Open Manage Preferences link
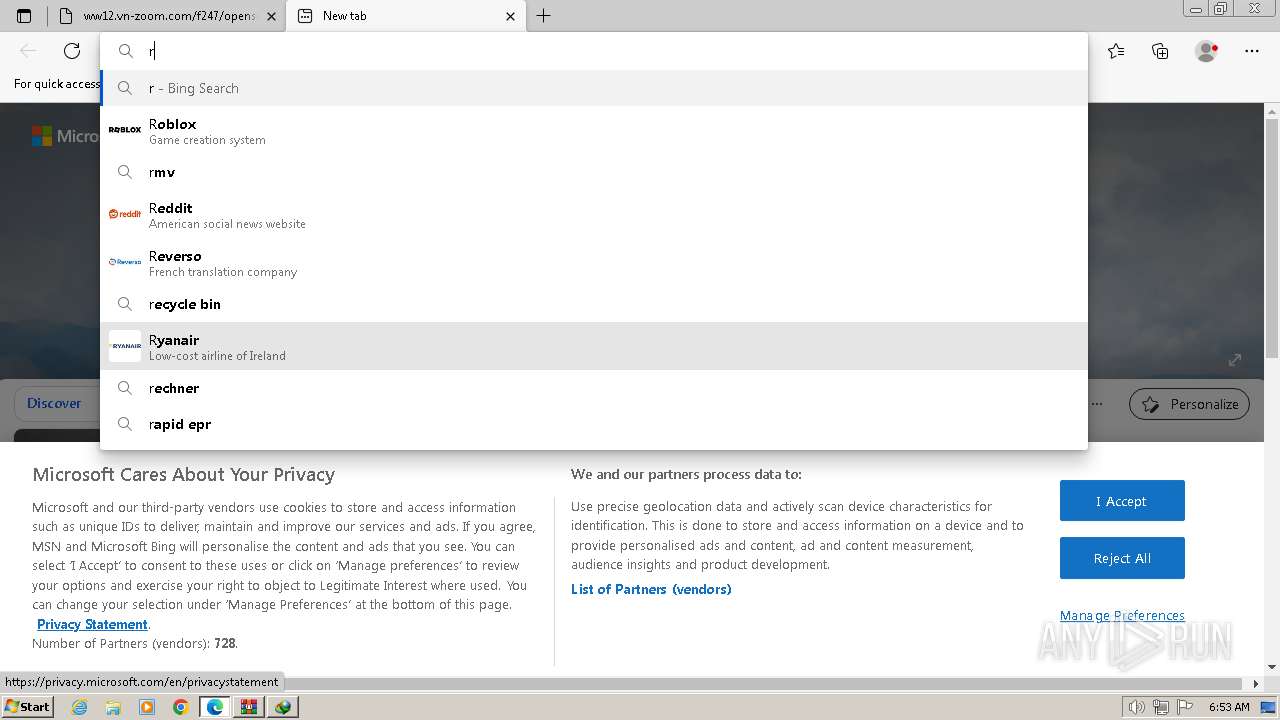Image resolution: width=1280 pixels, height=720 pixels. [1122, 616]
